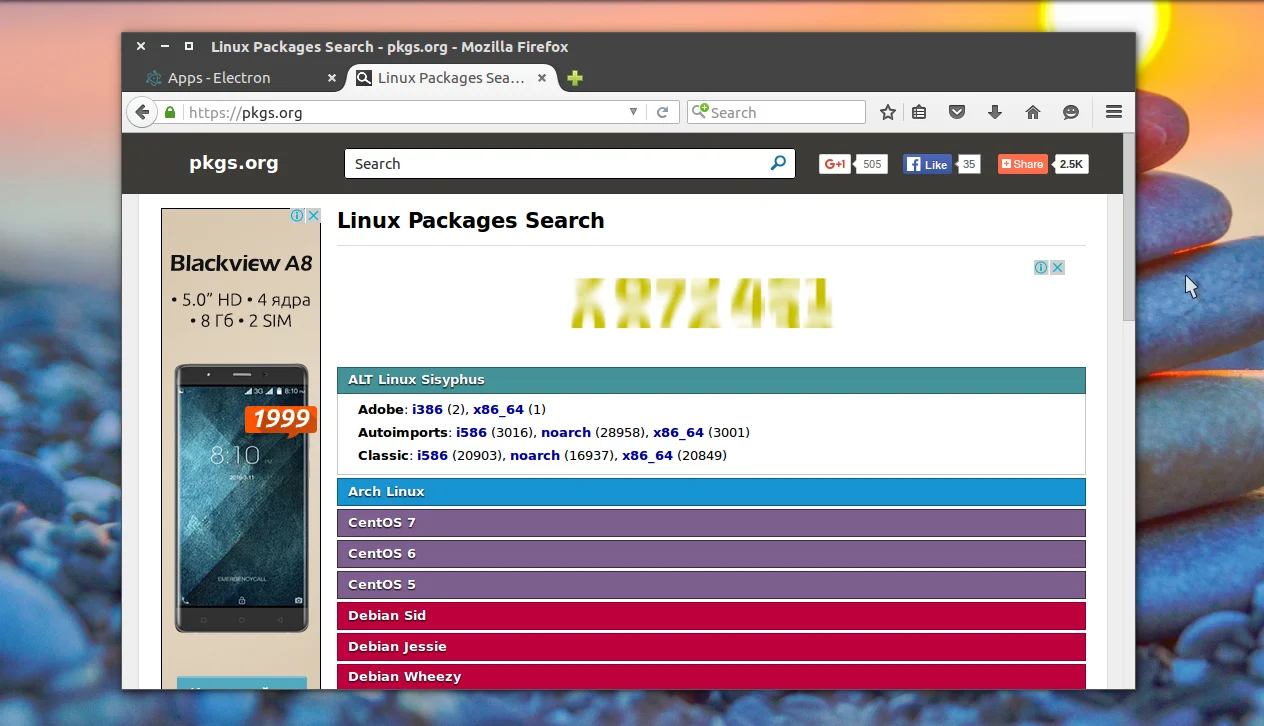This screenshot has height=726, width=1264.
Task: Close the Apps - Electron tab
Action: tap(332, 78)
